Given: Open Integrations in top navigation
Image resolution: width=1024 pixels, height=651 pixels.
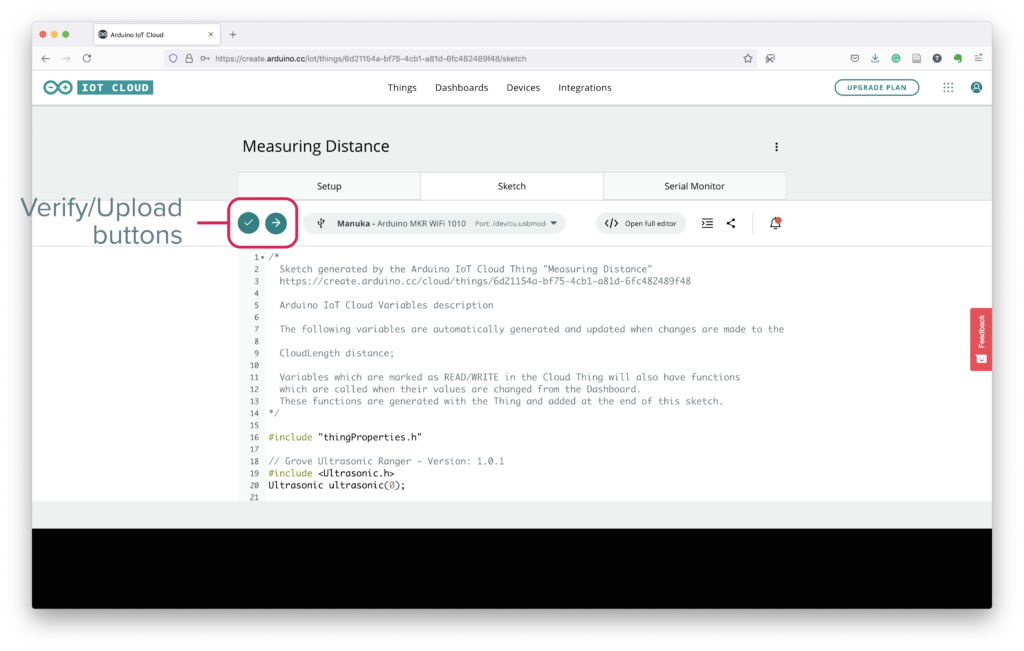Looking at the screenshot, I should (584, 87).
